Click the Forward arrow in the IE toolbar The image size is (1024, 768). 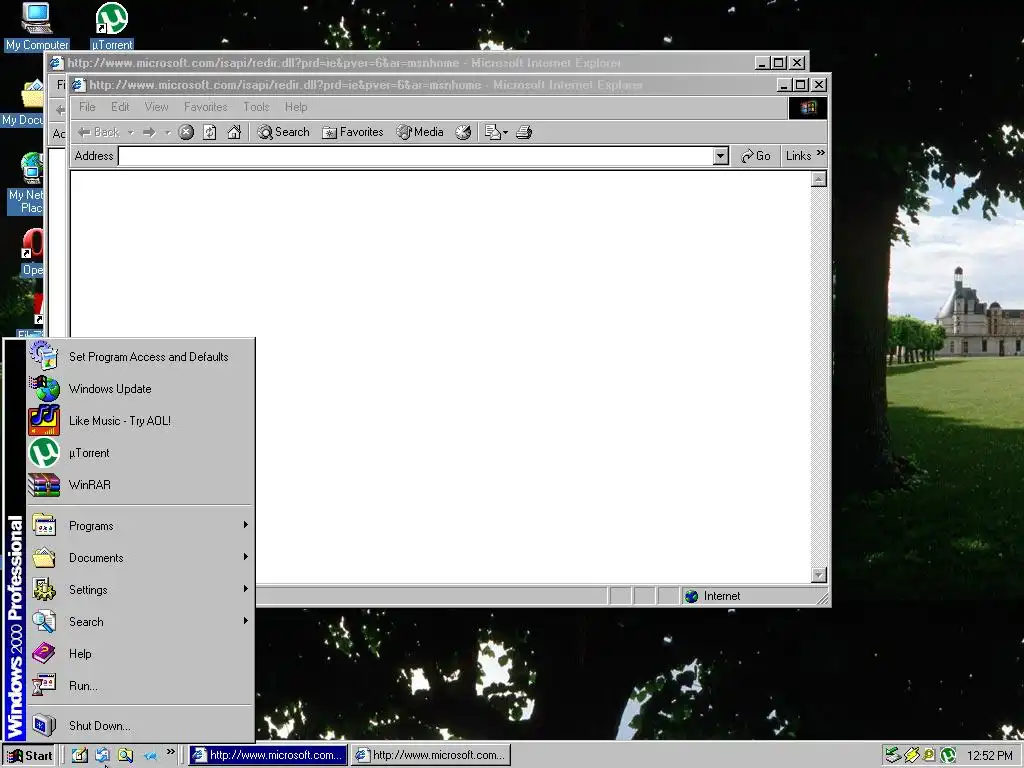point(150,132)
